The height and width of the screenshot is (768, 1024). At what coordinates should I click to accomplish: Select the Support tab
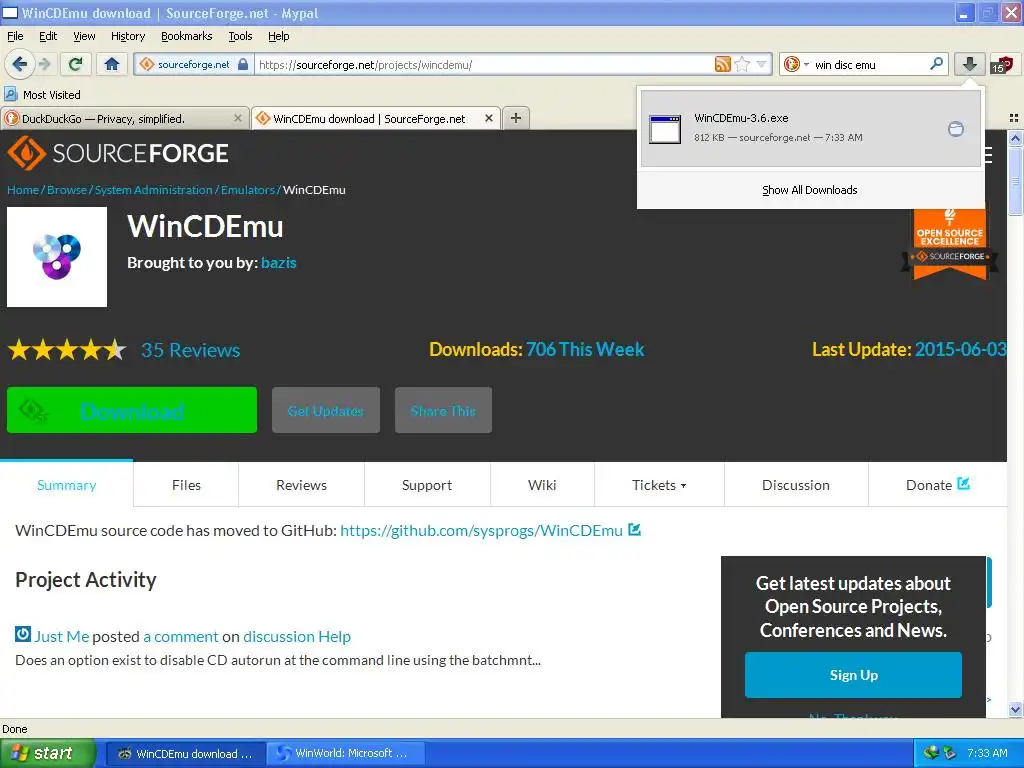[x=427, y=485]
